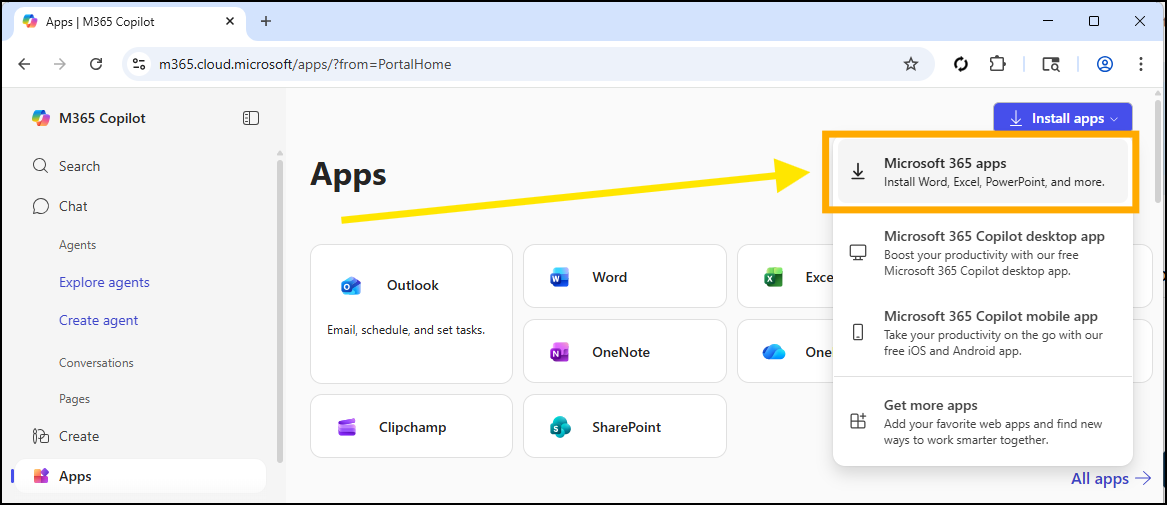Open the Create agent link
Viewport: 1167px width, 505px height.
(x=98, y=321)
